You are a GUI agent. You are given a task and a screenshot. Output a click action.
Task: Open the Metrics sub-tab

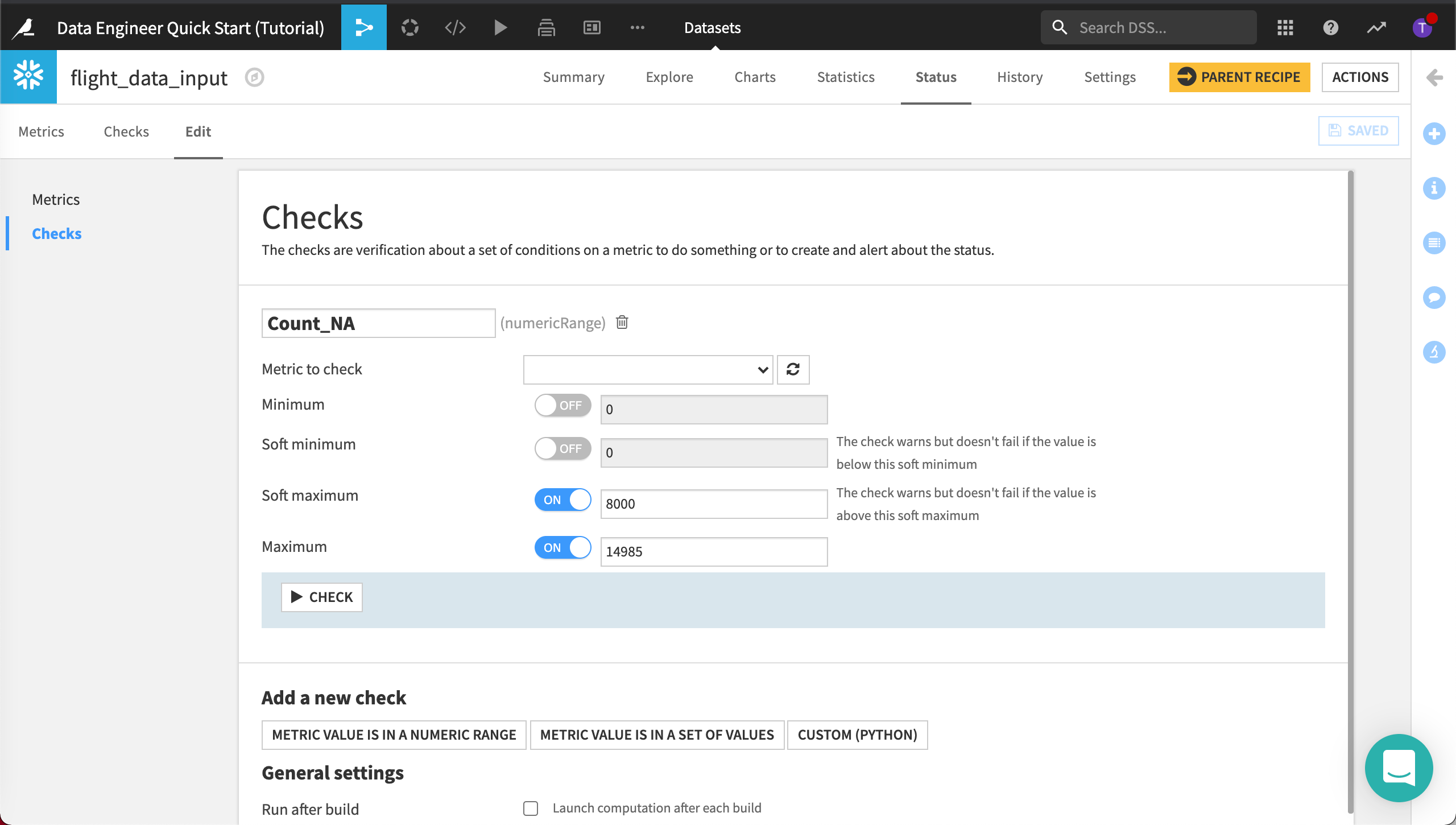[41, 131]
